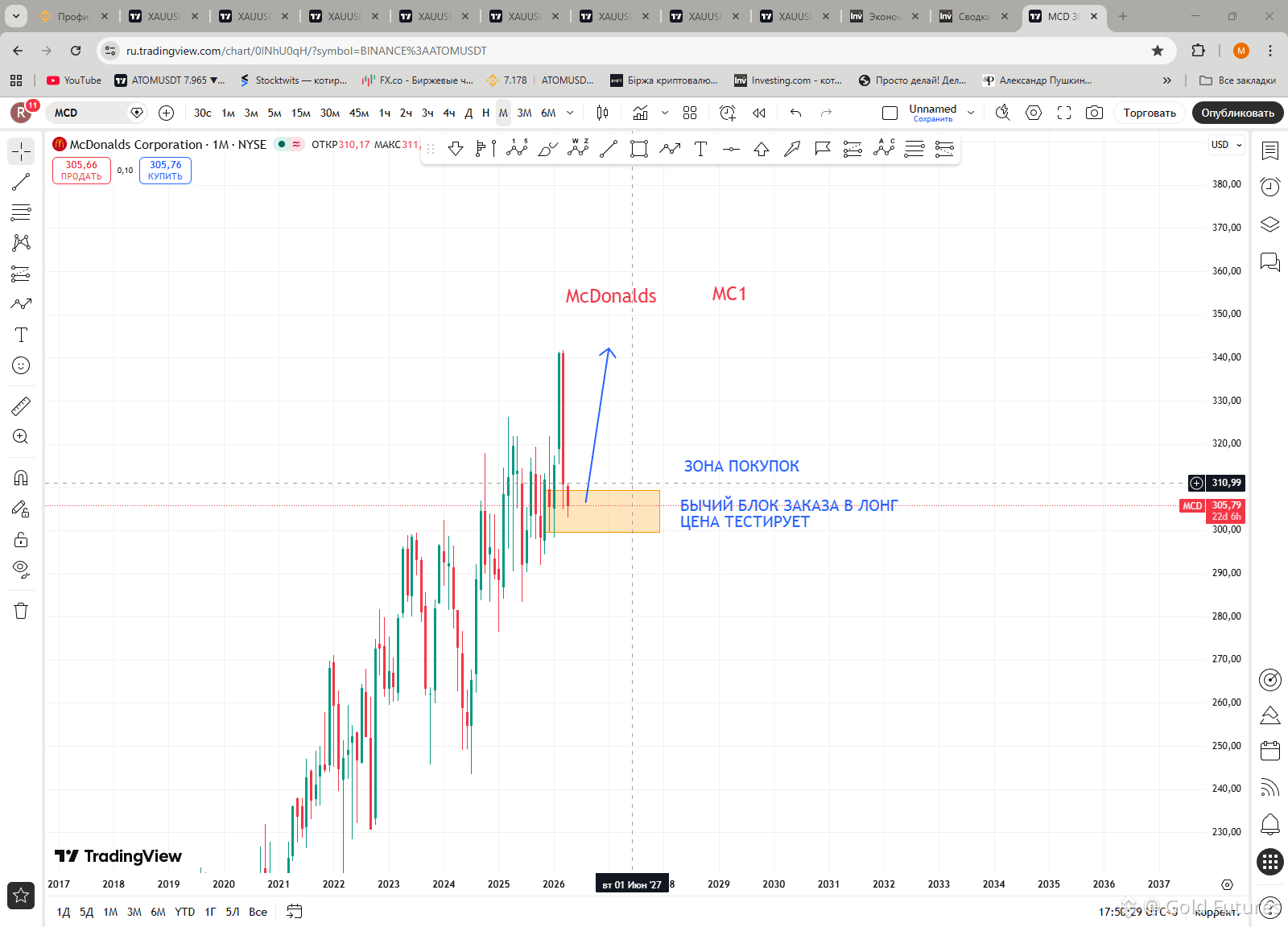
Task: Open the USD currency selector
Action: pos(1227,145)
